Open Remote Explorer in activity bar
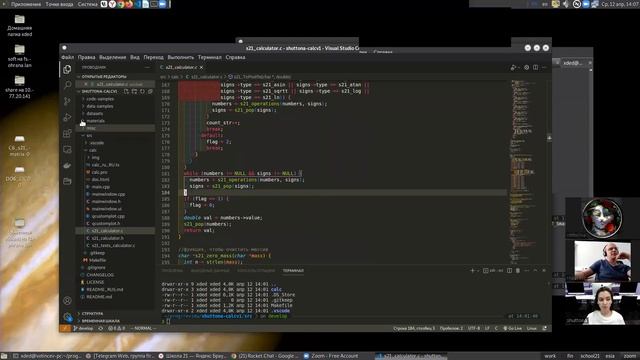This screenshot has height=360, width=640. coord(68,149)
